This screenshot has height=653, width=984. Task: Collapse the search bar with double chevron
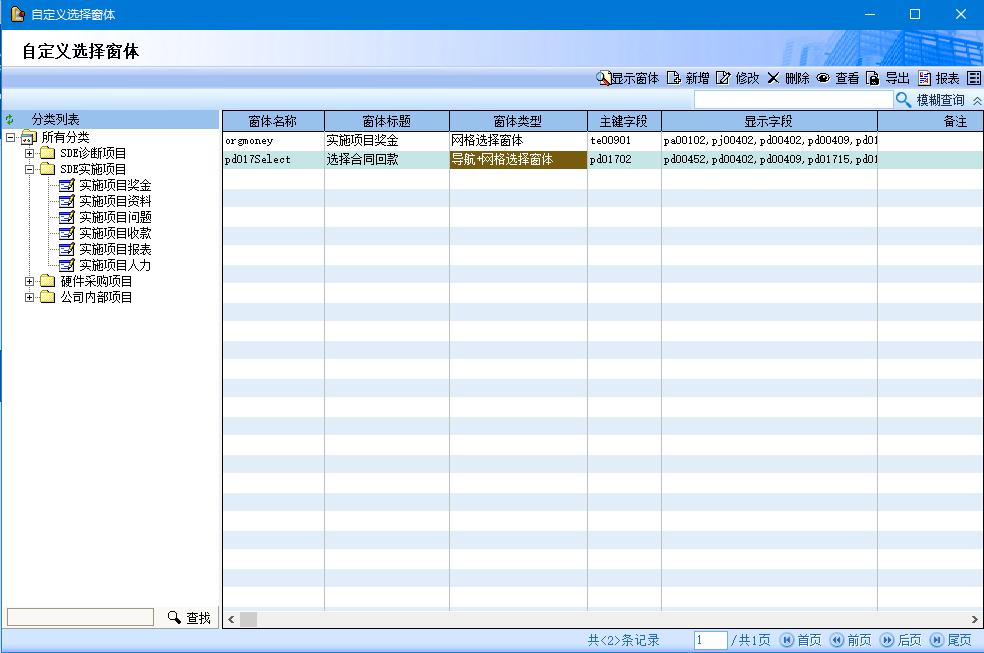pyautogui.click(x=977, y=101)
